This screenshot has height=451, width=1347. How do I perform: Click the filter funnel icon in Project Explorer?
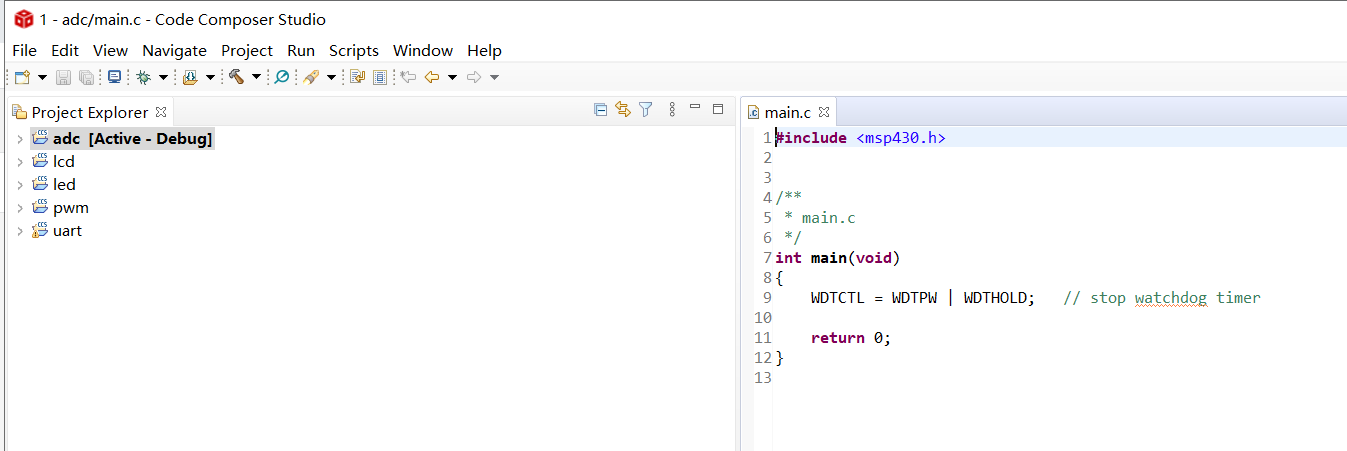tap(646, 110)
